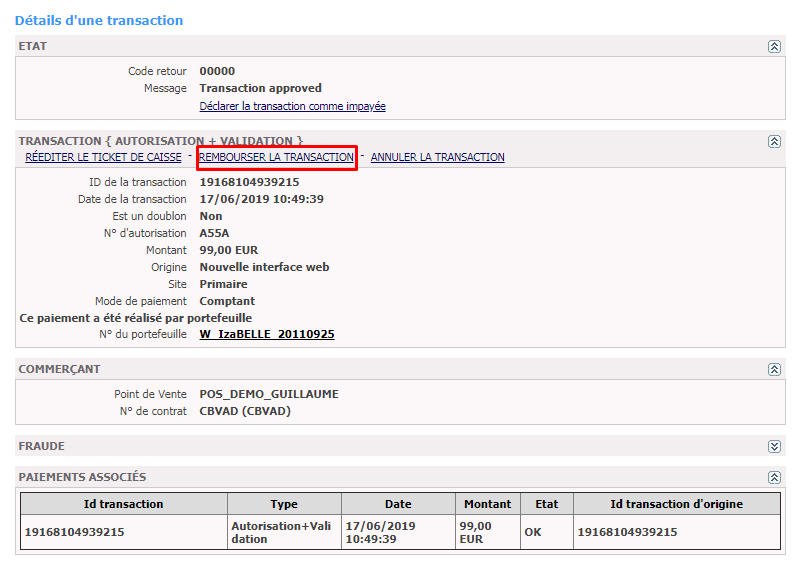The width and height of the screenshot is (803, 581).
Task: Click origin value Nouvelle interface web
Action: (x=264, y=267)
